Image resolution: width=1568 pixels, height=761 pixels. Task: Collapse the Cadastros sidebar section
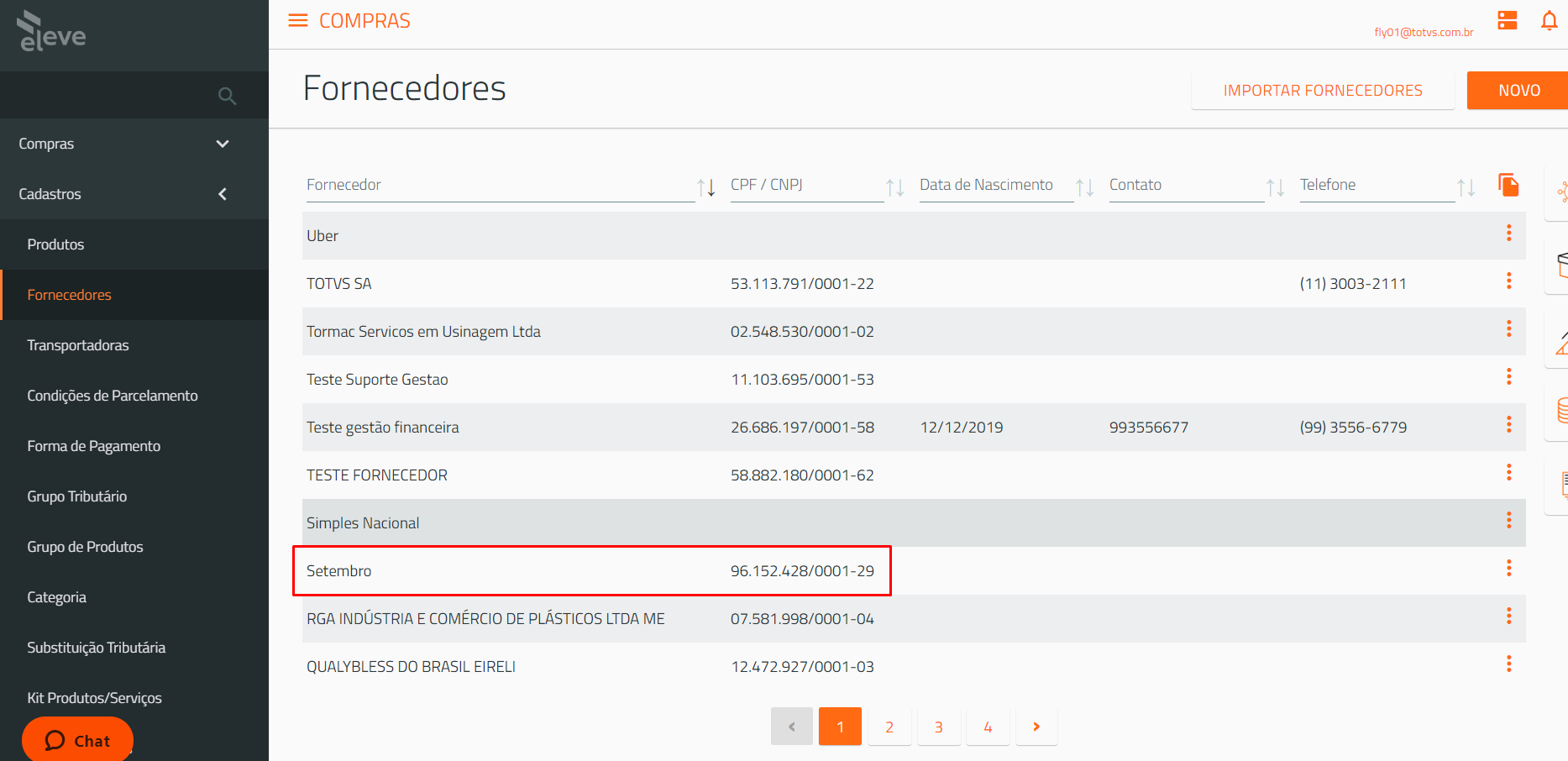point(134,194)
